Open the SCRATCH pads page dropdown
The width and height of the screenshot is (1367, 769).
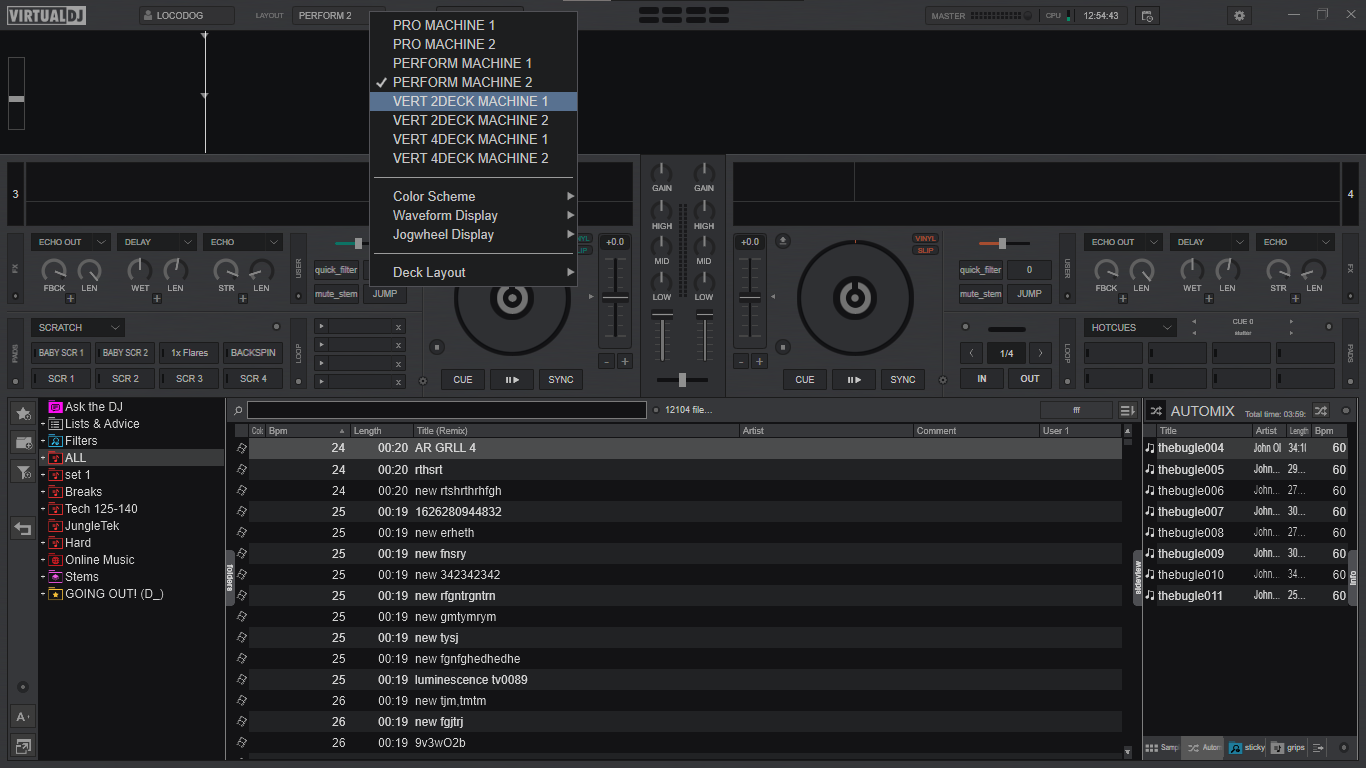click(x=78, y=327)
